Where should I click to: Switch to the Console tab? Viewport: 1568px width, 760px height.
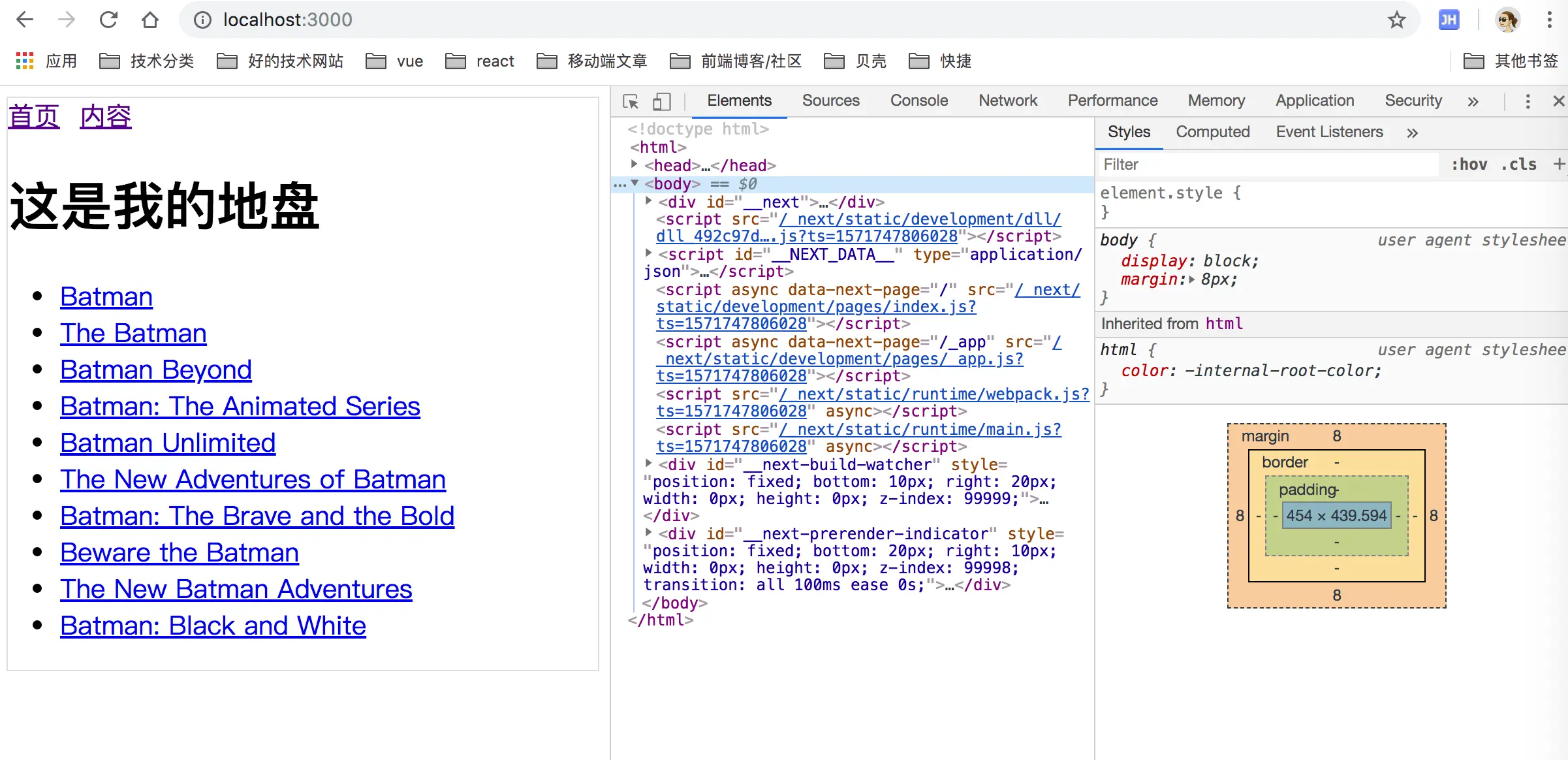[x=918, y=101]
